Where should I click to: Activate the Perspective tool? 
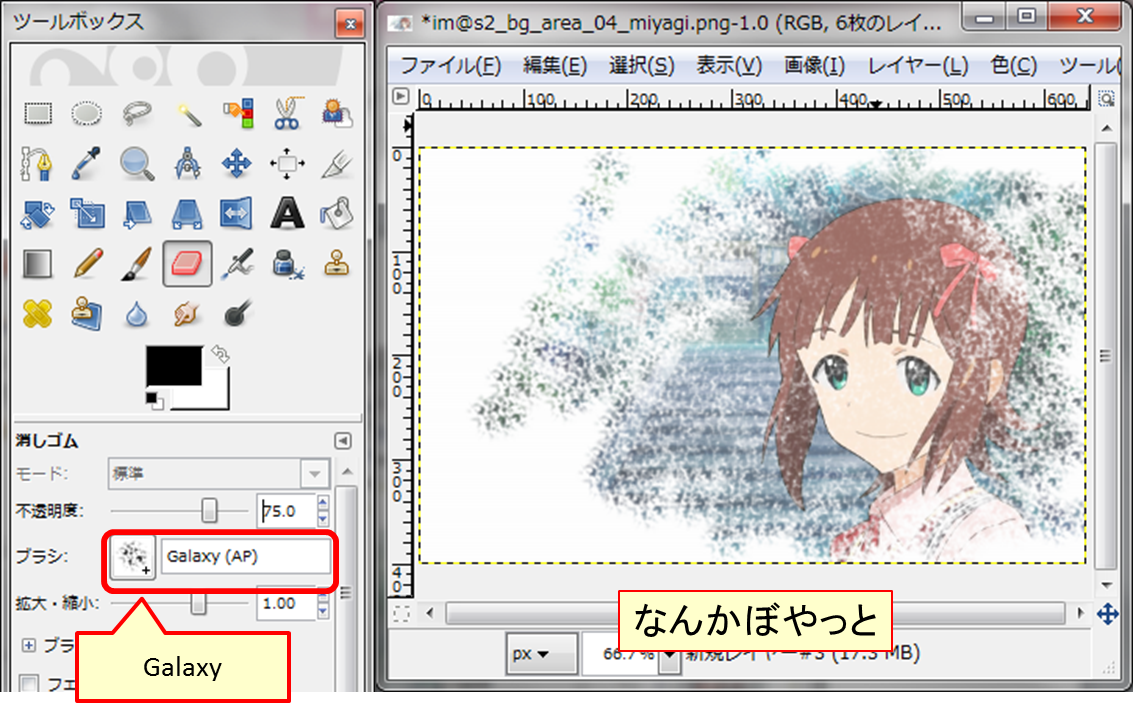[x=187, y=214]
